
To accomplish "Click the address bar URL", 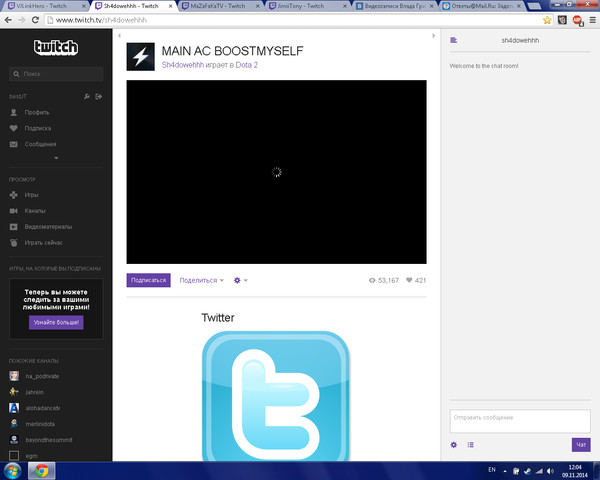I will point(101,20).
